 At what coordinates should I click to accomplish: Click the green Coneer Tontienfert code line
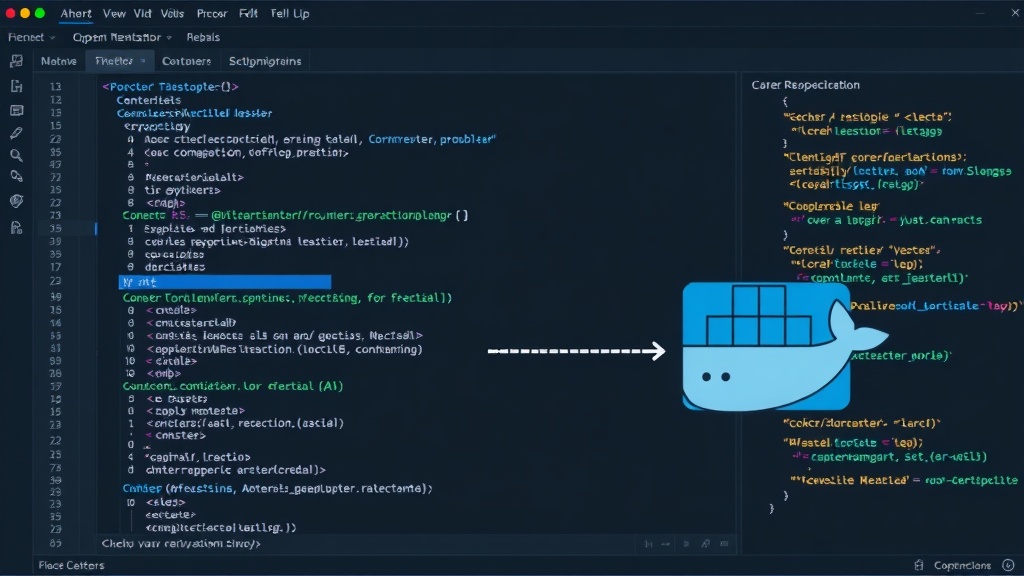[x=287, y=298]
